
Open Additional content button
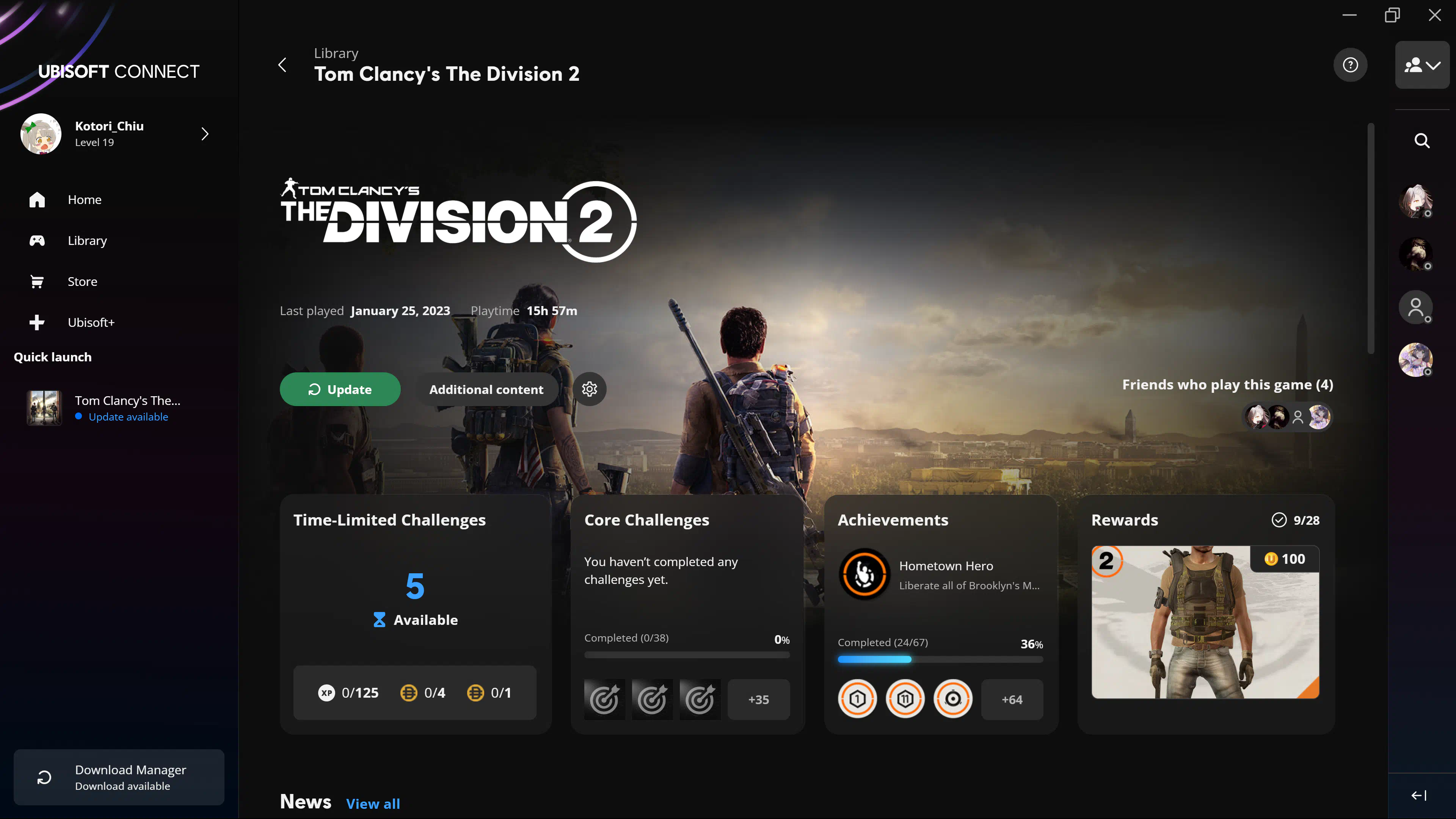click(x=486, y=389)
